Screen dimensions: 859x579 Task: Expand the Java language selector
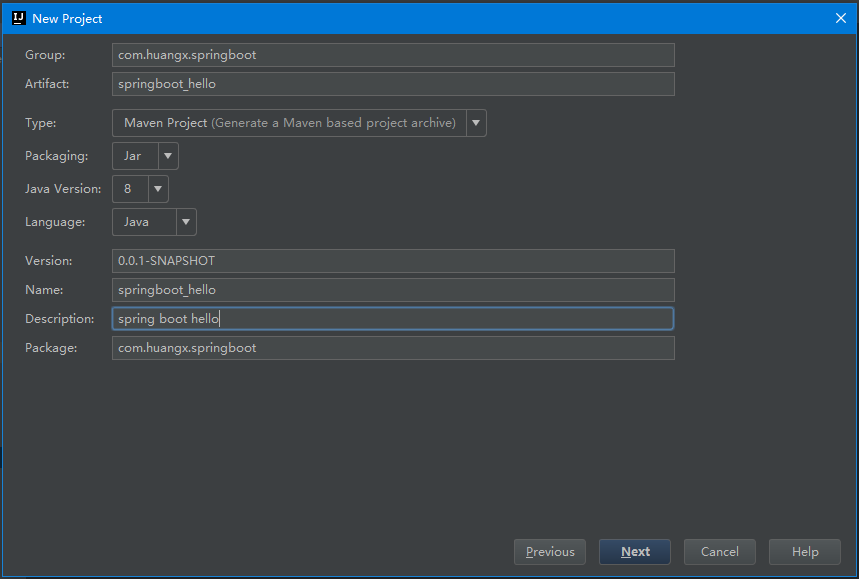154,222
